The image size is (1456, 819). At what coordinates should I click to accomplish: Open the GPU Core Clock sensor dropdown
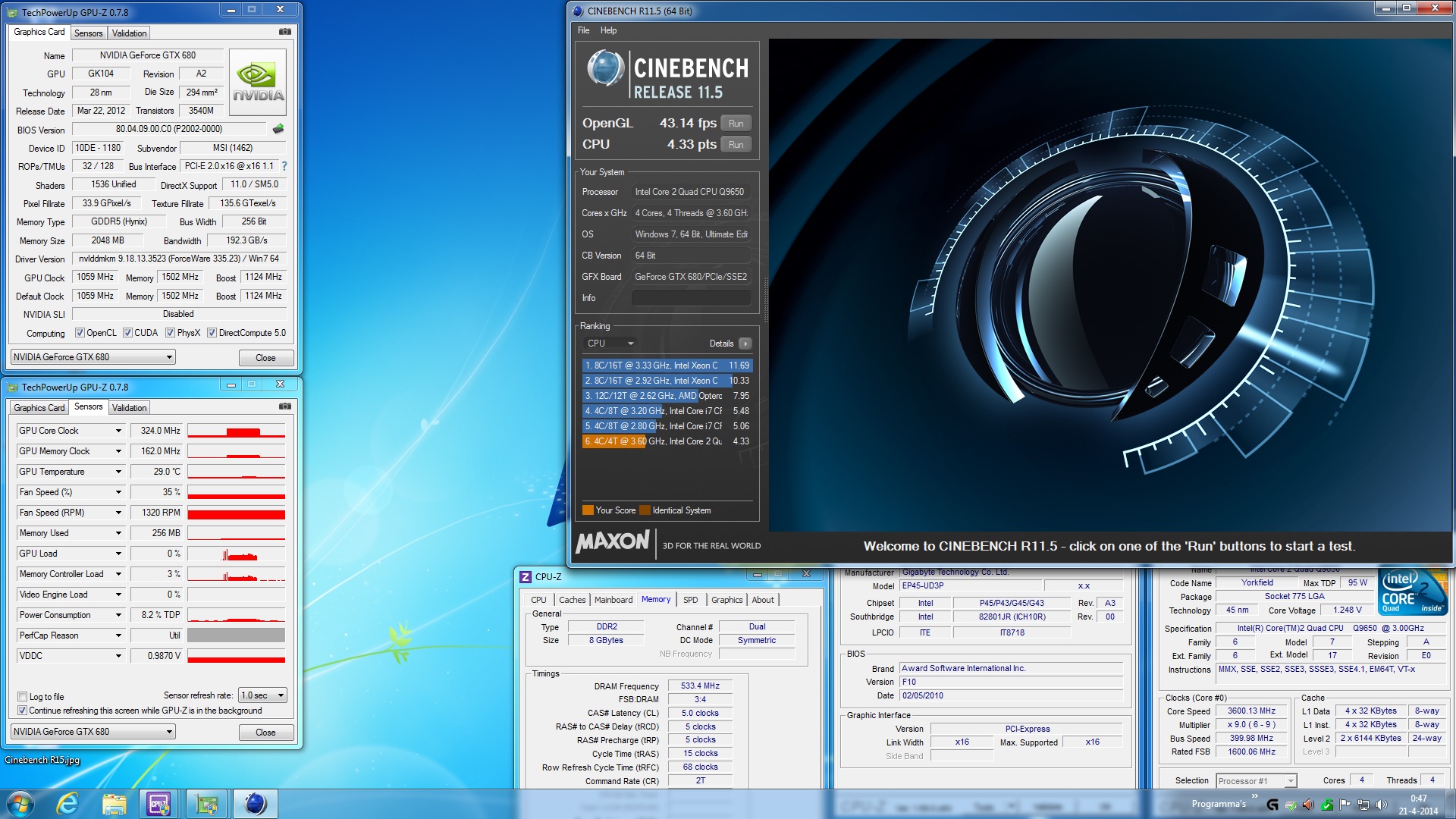(x=118, y=431)
